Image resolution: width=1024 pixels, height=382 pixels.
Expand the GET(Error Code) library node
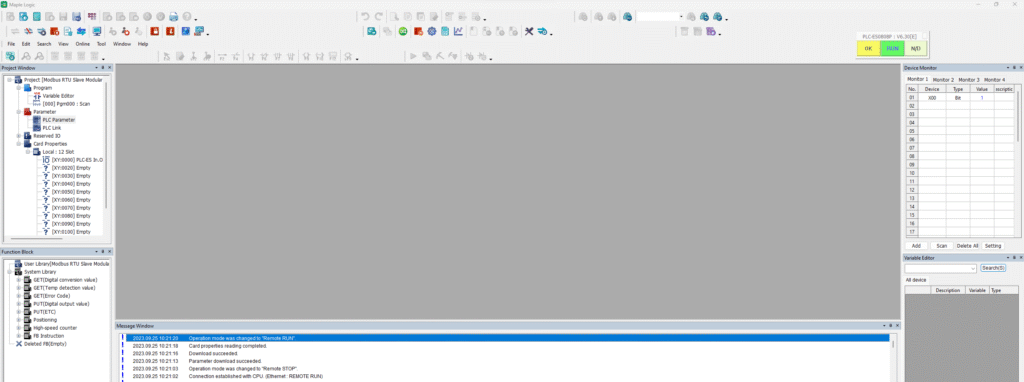point(19,296)
